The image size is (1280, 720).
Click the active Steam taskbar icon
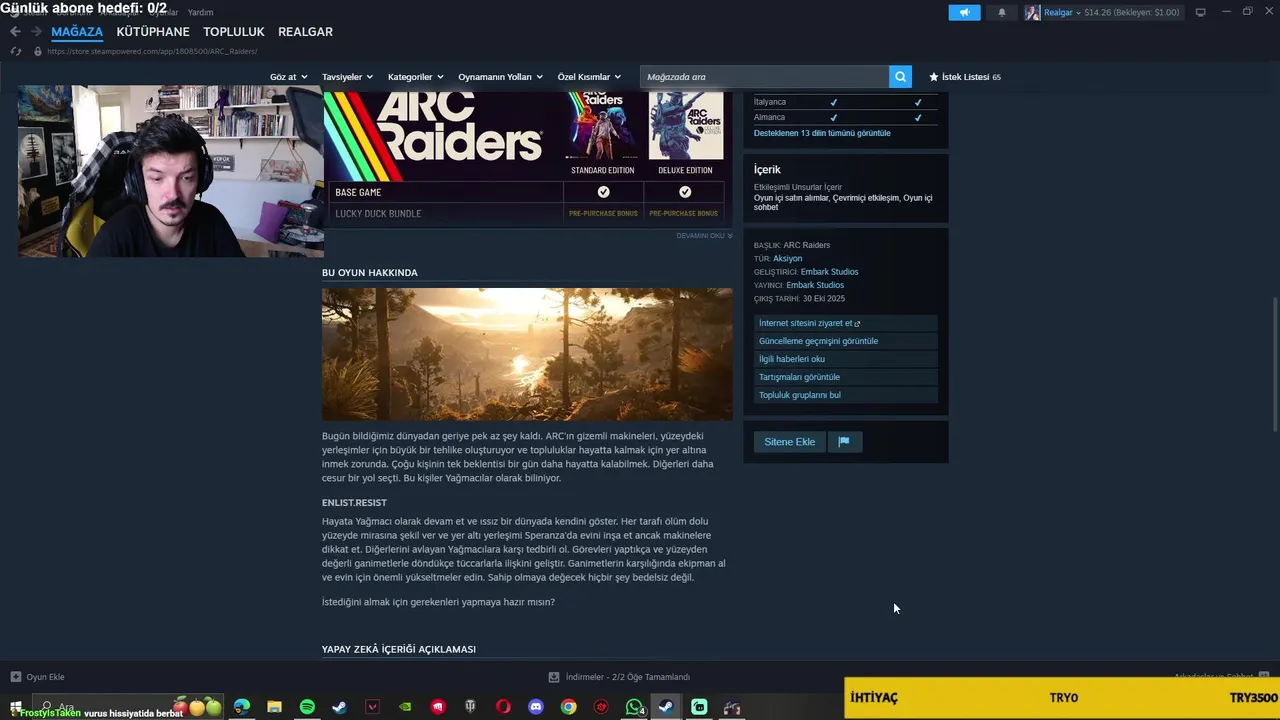click(666, 707)
